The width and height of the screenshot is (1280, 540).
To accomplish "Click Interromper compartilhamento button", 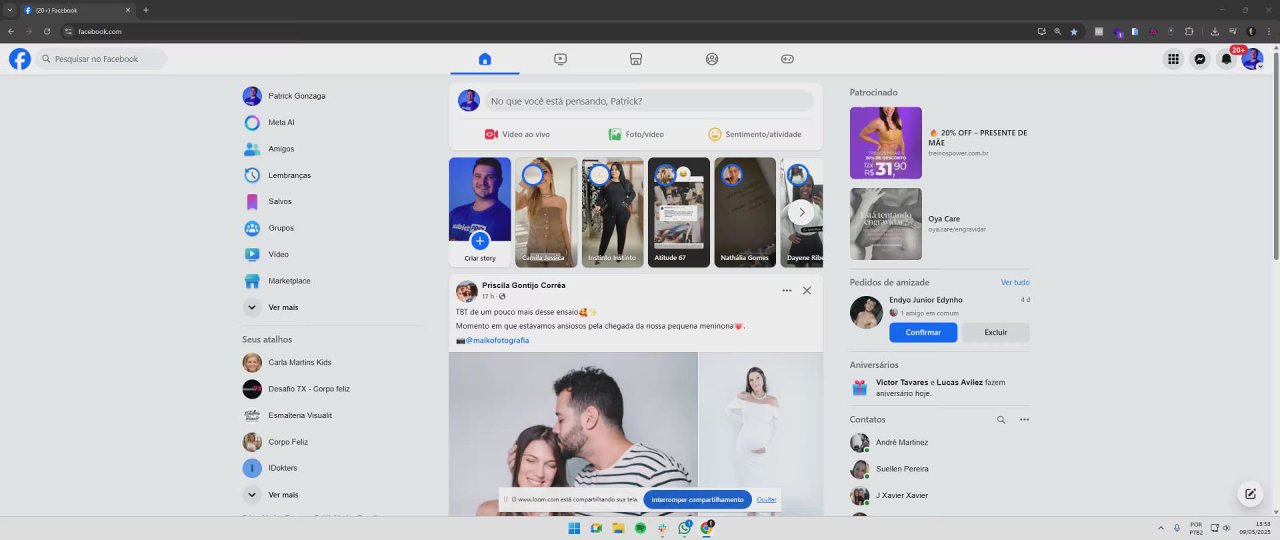I will tap(697, 499).
